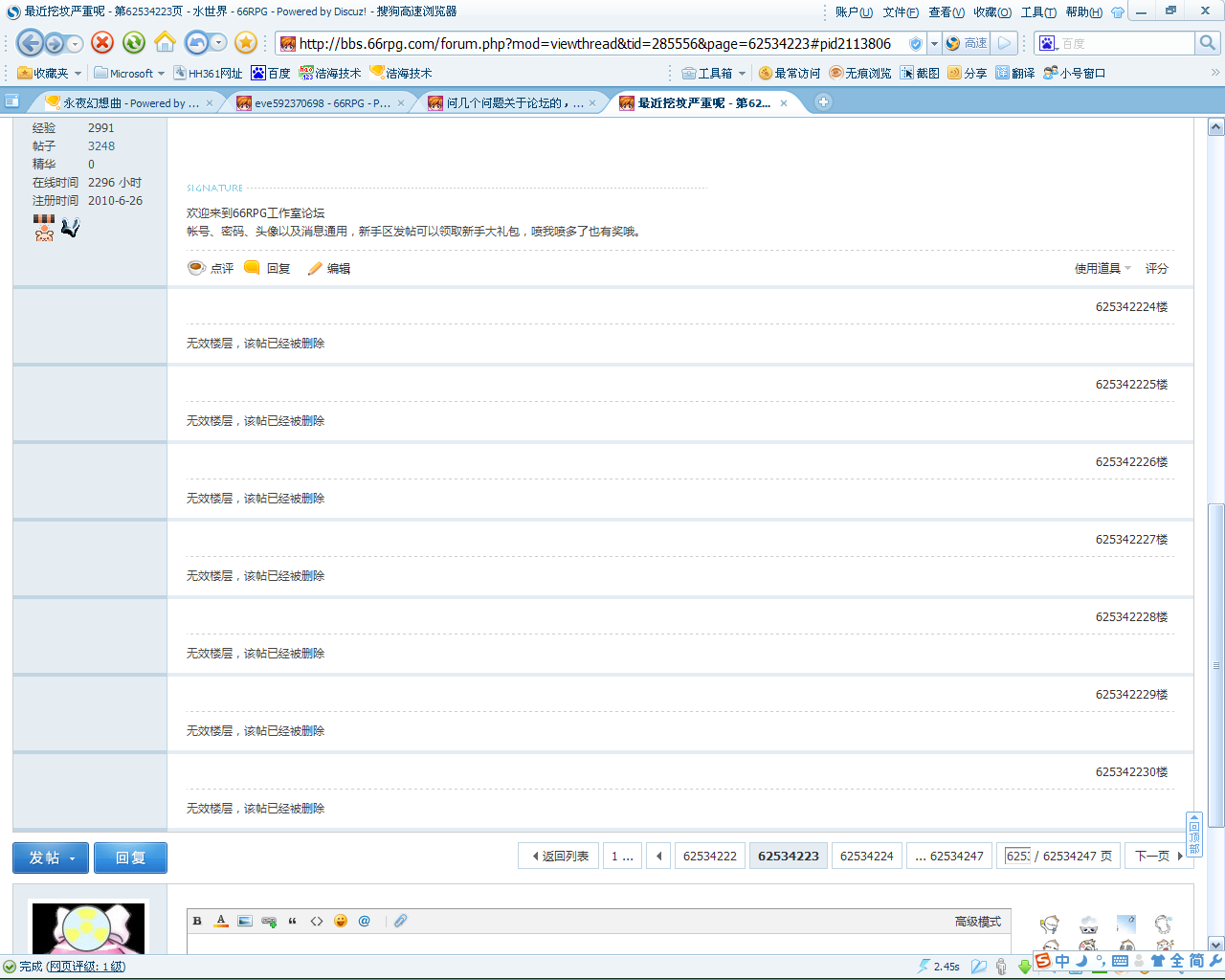Viewport: 1225px width, 980px height.
Task: Click 返回列表 to return to the thread list
Action: (559, 856)
